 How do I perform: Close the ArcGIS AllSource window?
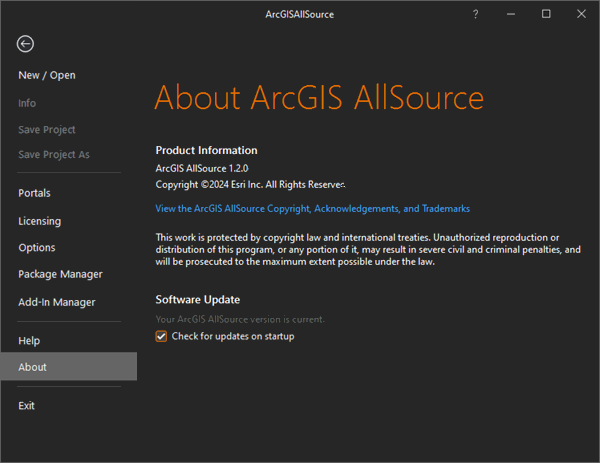tap(580, 14)
